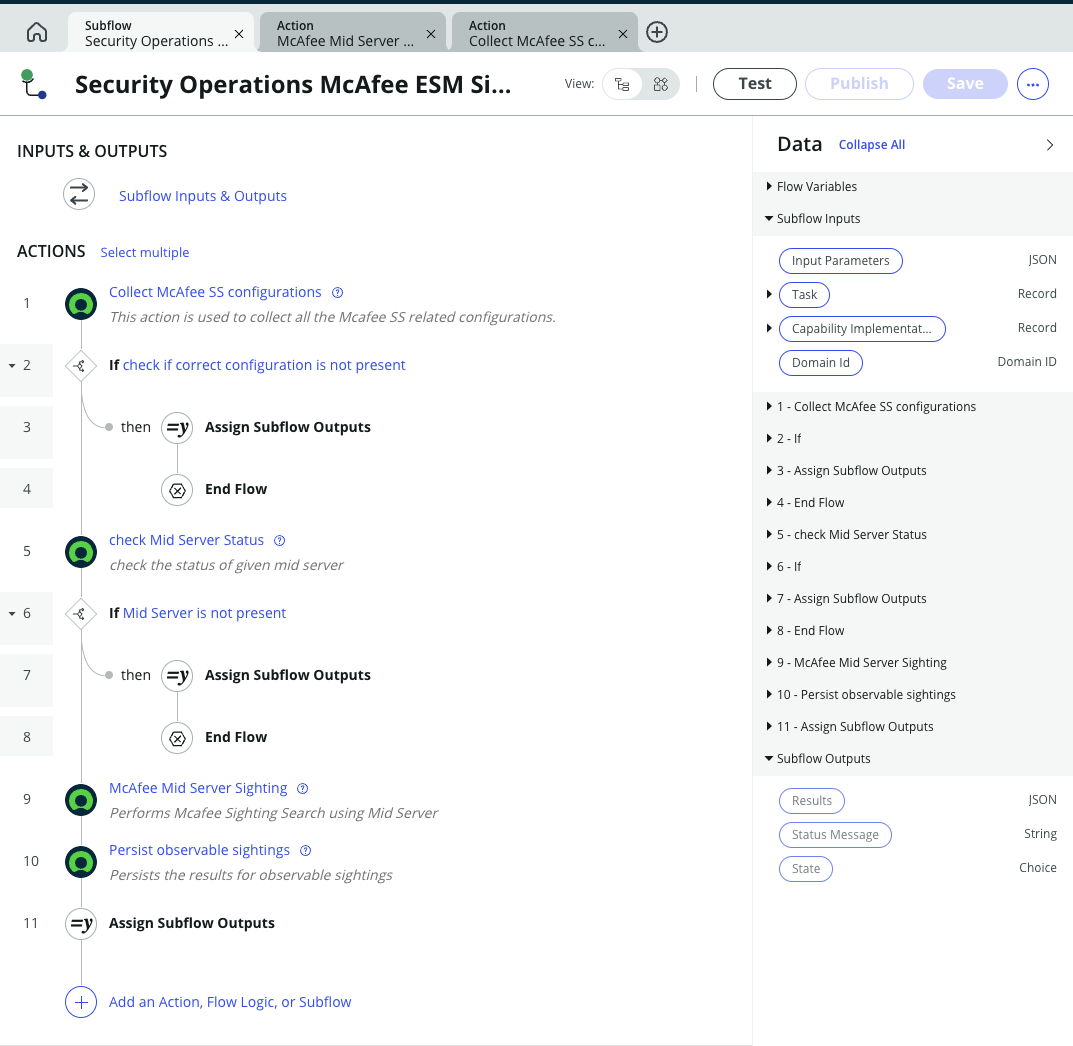Select the Results output pill

click(x=812, y=800)
